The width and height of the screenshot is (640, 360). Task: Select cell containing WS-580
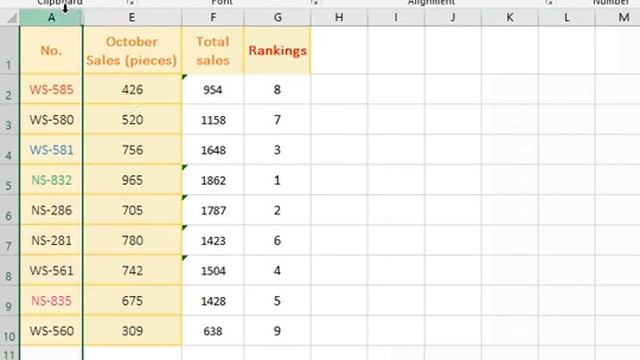[51, 120]
